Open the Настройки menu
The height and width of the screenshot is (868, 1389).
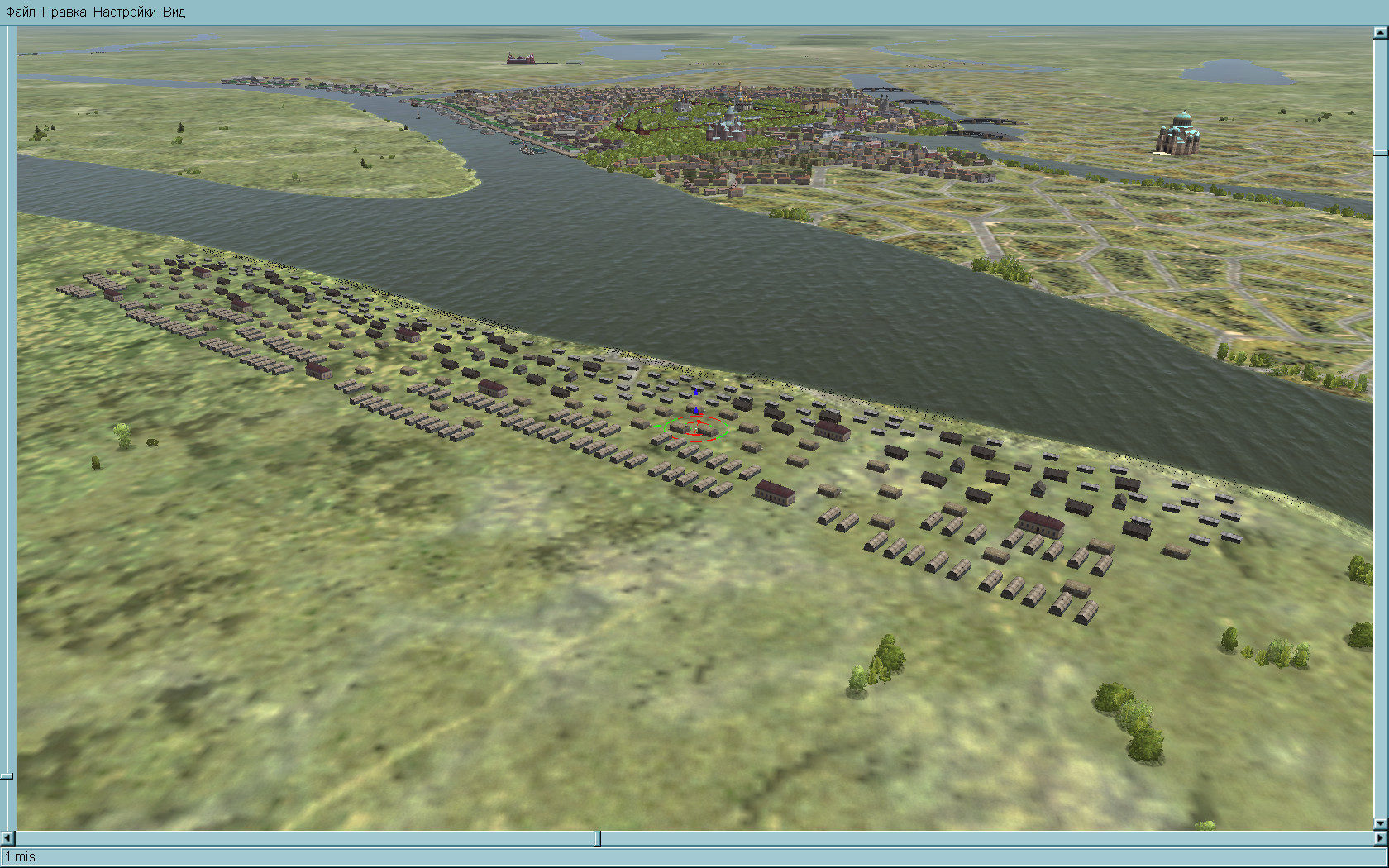coord(125,12)
